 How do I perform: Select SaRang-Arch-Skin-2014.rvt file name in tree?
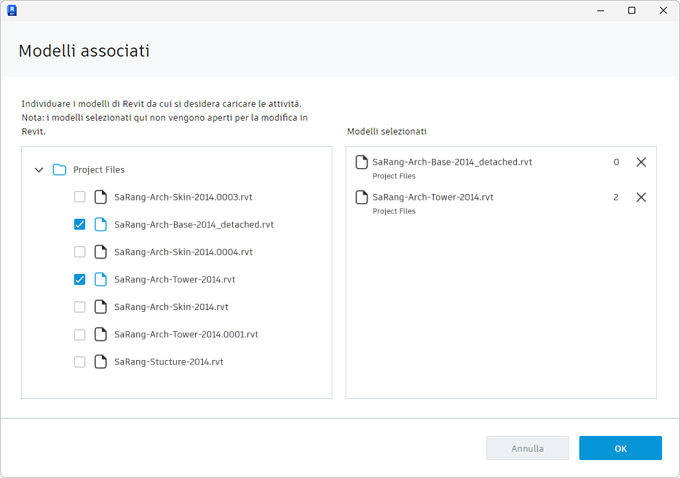(171, 307)
